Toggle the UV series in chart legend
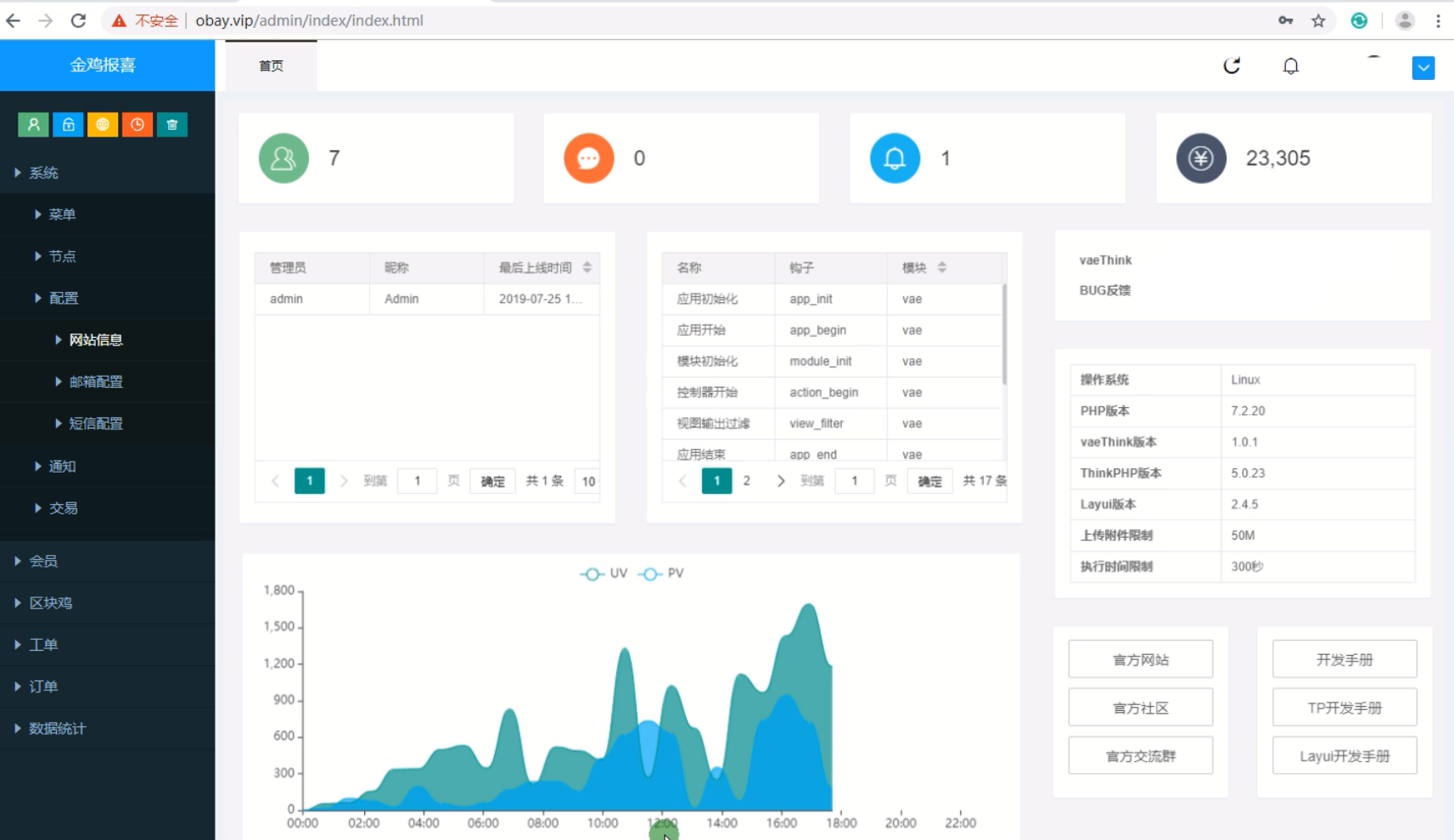The image size is (1454, 840). point(603,574)
